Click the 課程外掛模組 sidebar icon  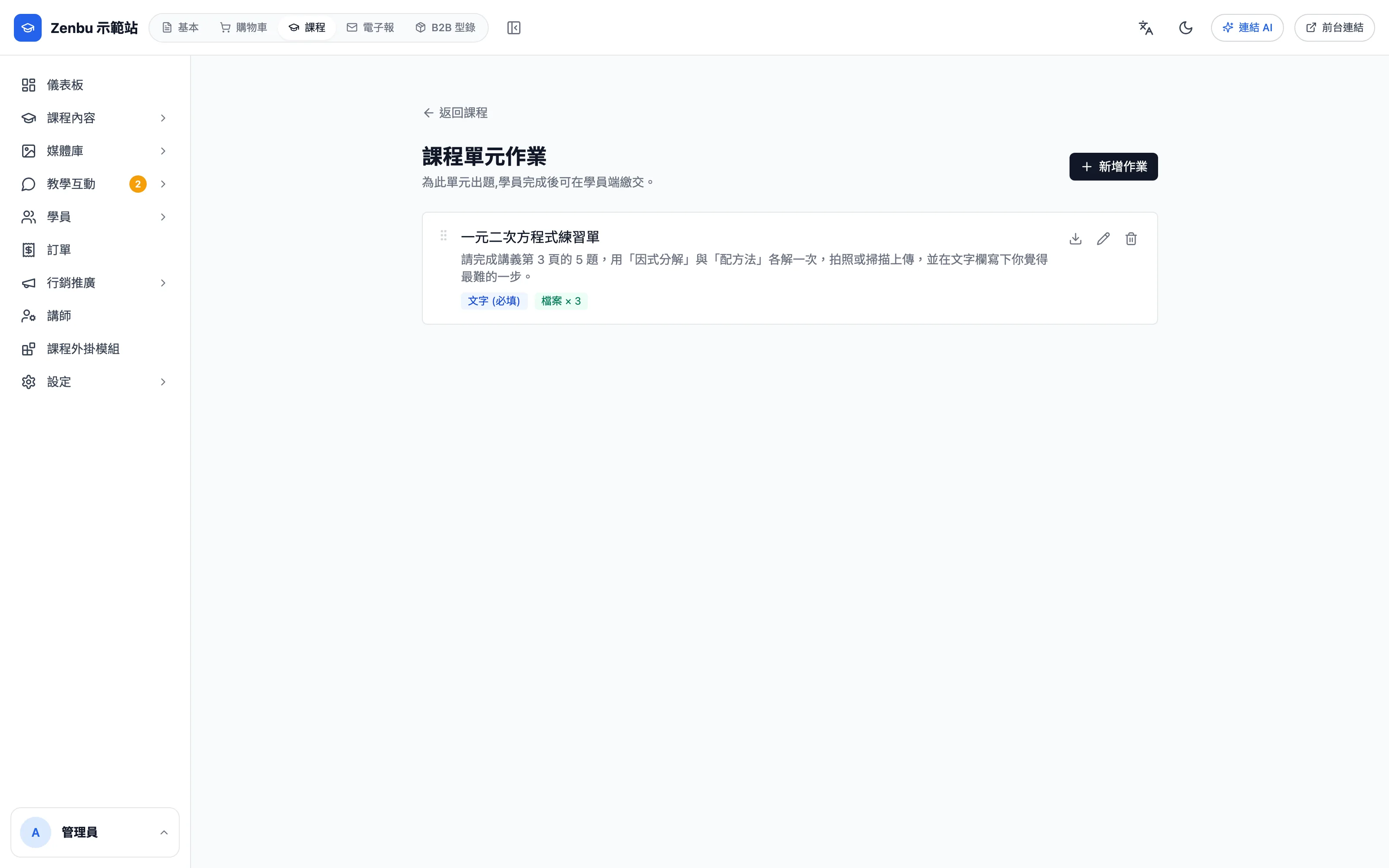(29, 349)
